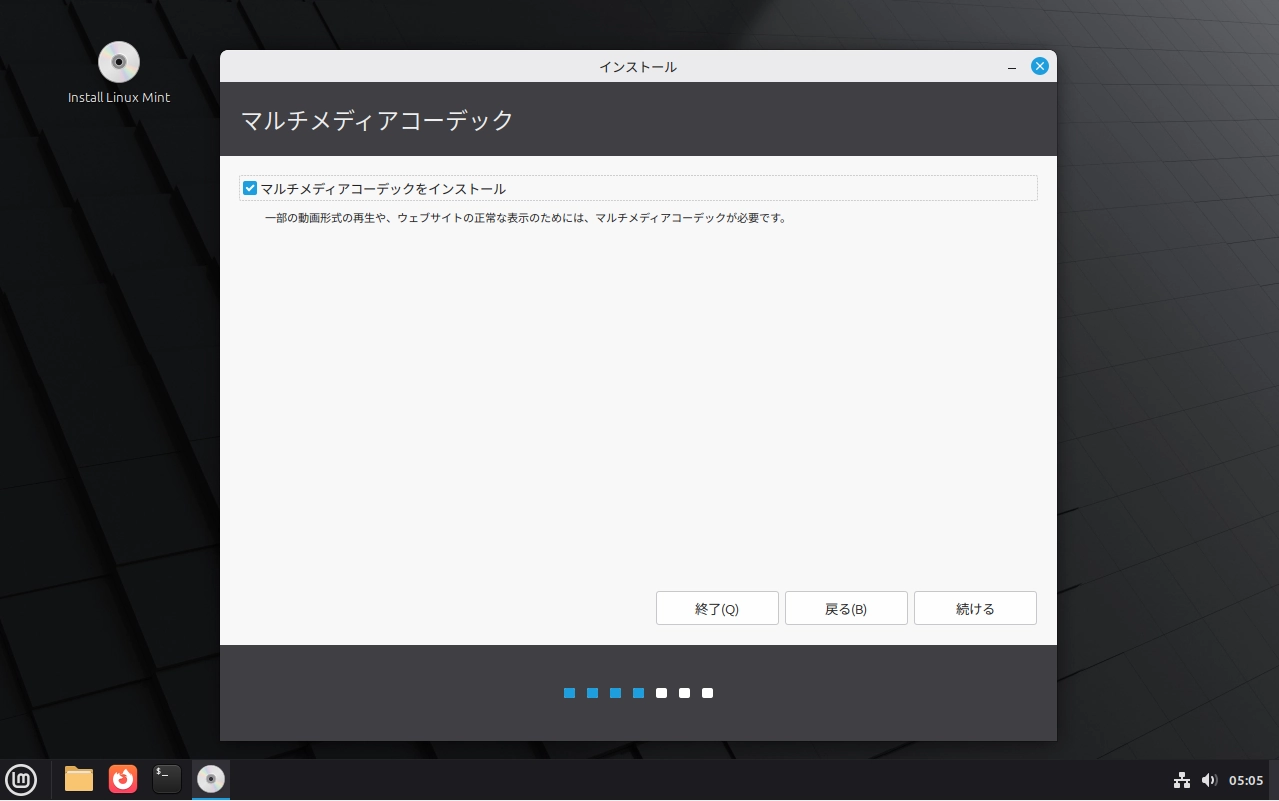
Task: Open the clock showing 05:05
Action: pos(1246,780)
